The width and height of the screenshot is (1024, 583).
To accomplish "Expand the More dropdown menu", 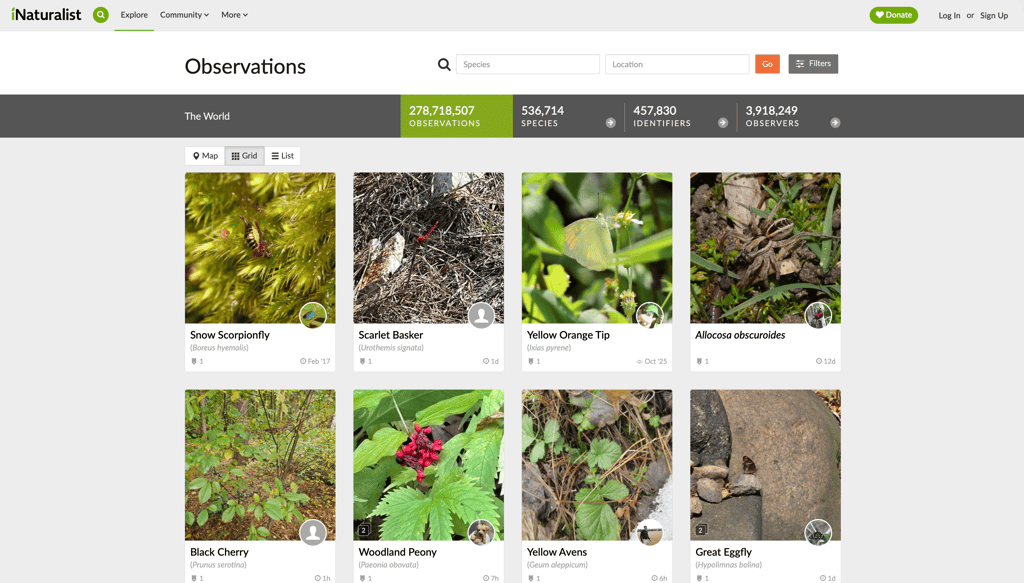I will click(234, 15).
